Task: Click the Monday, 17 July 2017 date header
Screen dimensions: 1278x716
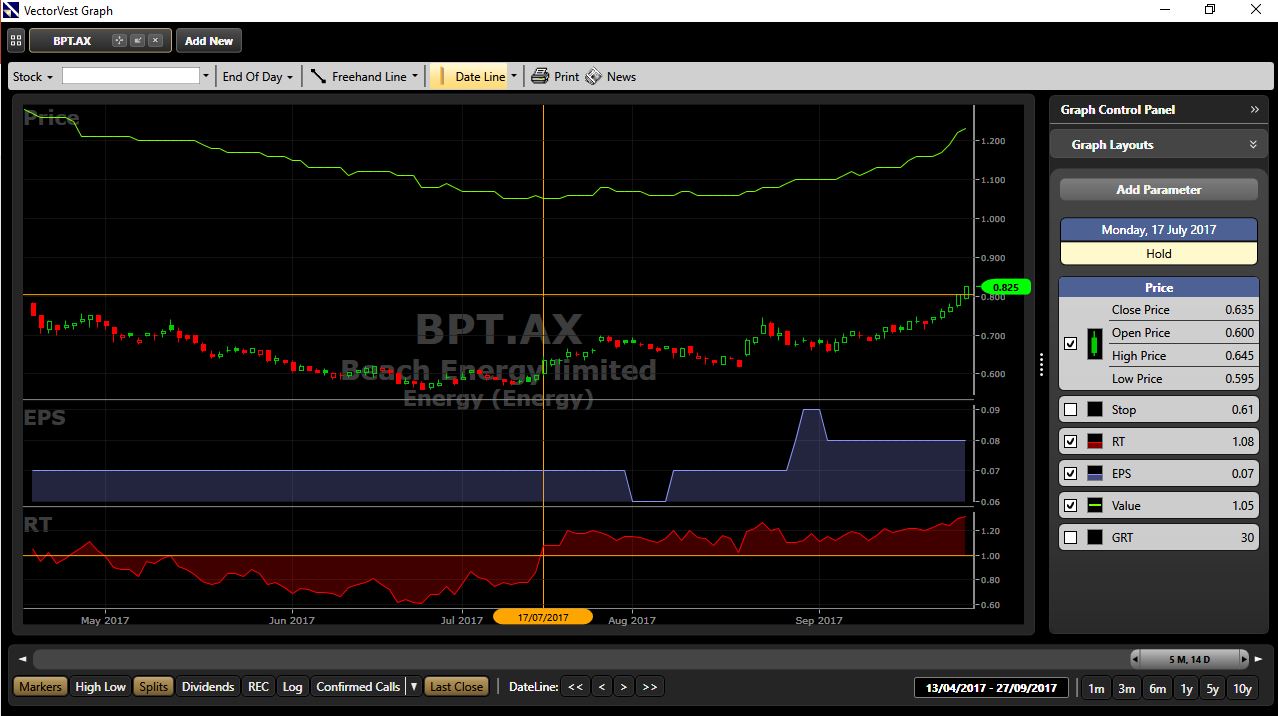Action: point(1159,230)
